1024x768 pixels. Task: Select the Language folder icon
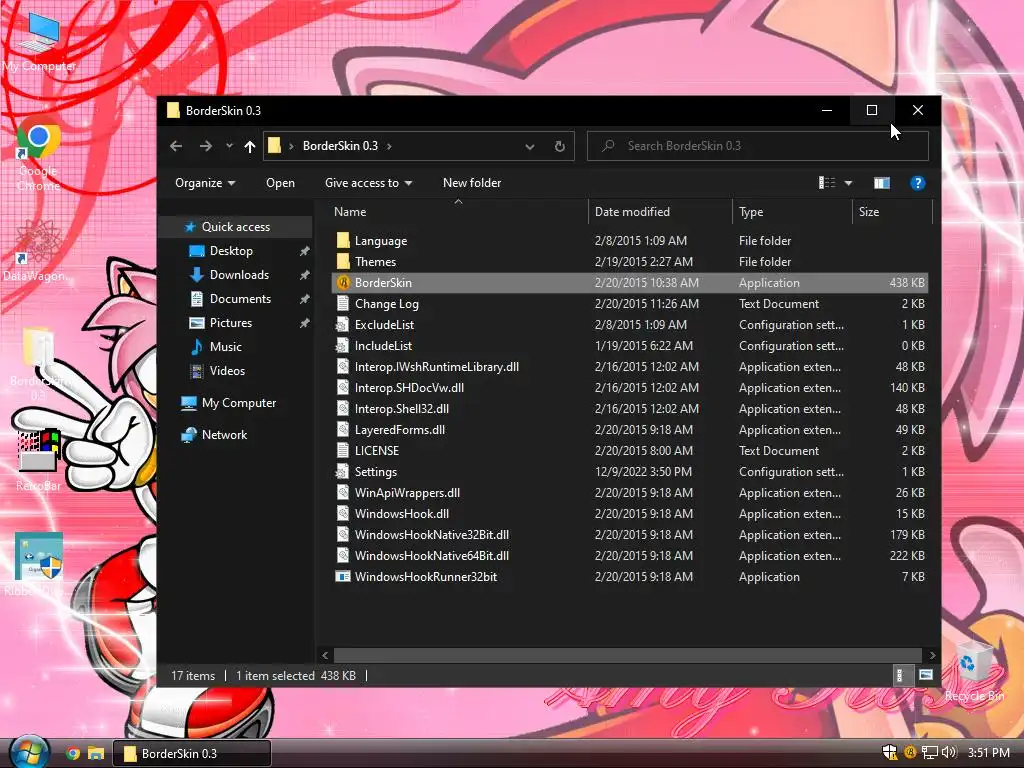click(343, 240)
